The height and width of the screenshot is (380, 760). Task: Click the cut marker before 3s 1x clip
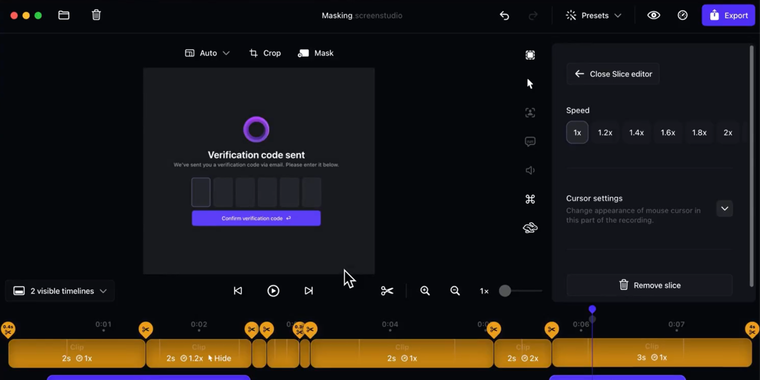551,330
